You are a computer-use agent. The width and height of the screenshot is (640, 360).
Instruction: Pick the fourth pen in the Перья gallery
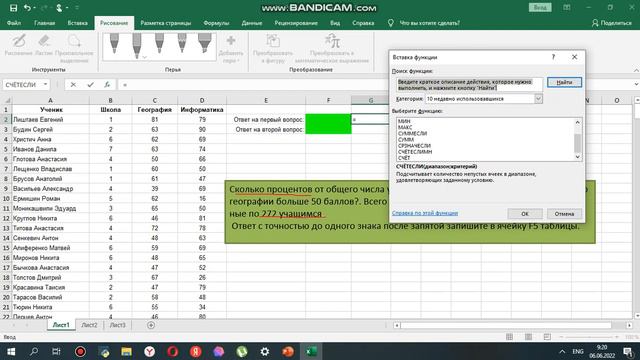tap(182, 44)
